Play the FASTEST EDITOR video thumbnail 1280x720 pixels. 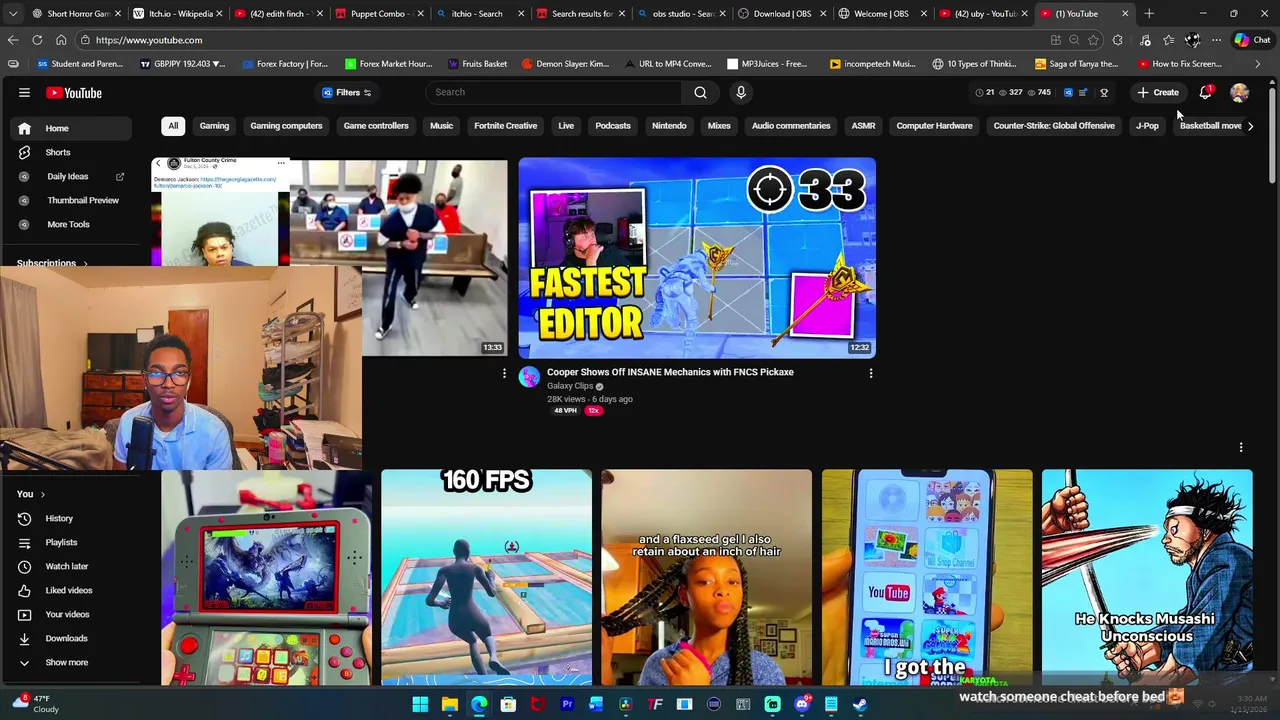coord(697,257)
